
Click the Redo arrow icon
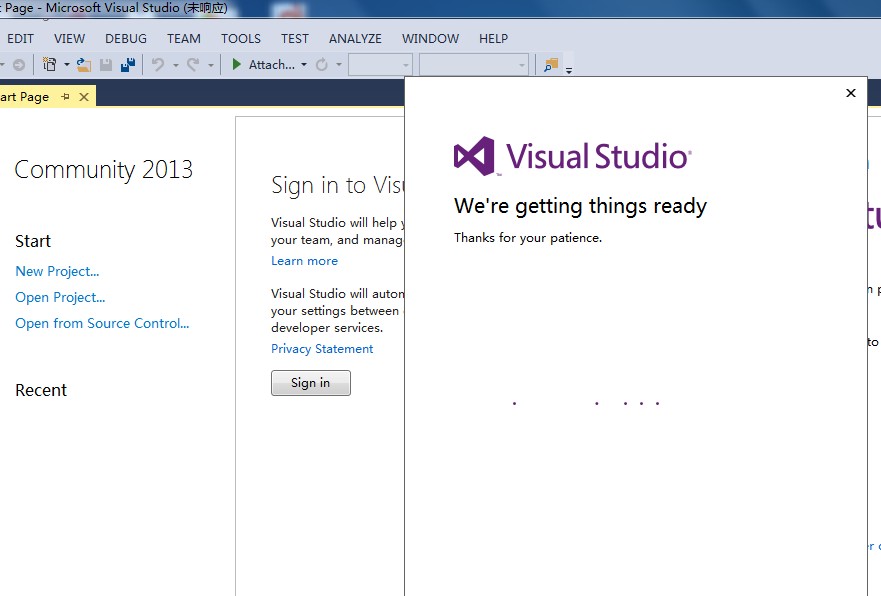click(193, 65)
